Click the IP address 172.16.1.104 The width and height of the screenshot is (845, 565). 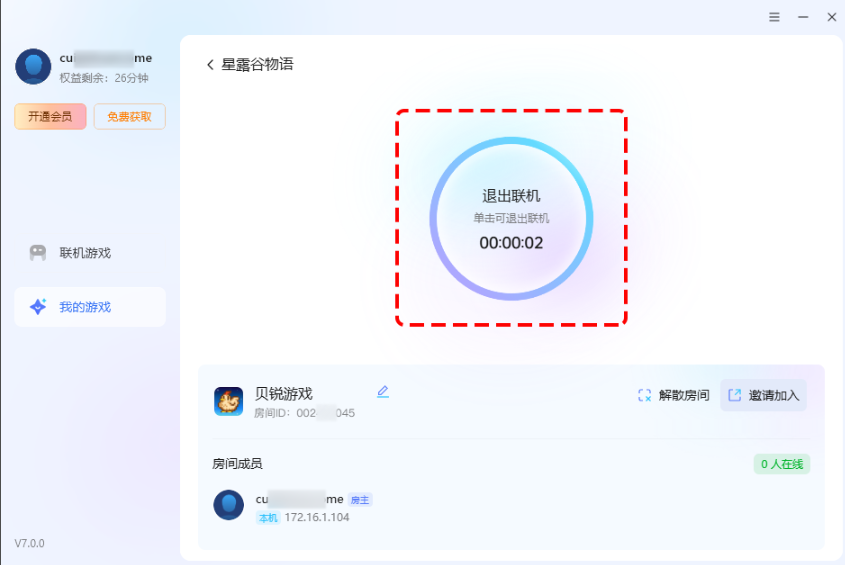[317, 518]
